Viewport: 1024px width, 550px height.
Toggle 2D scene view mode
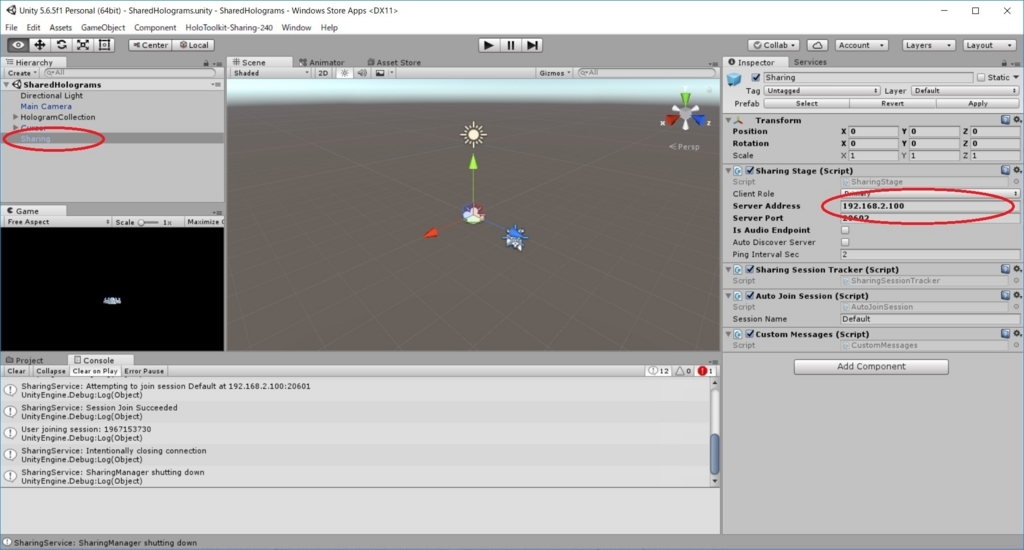(323, 73)
